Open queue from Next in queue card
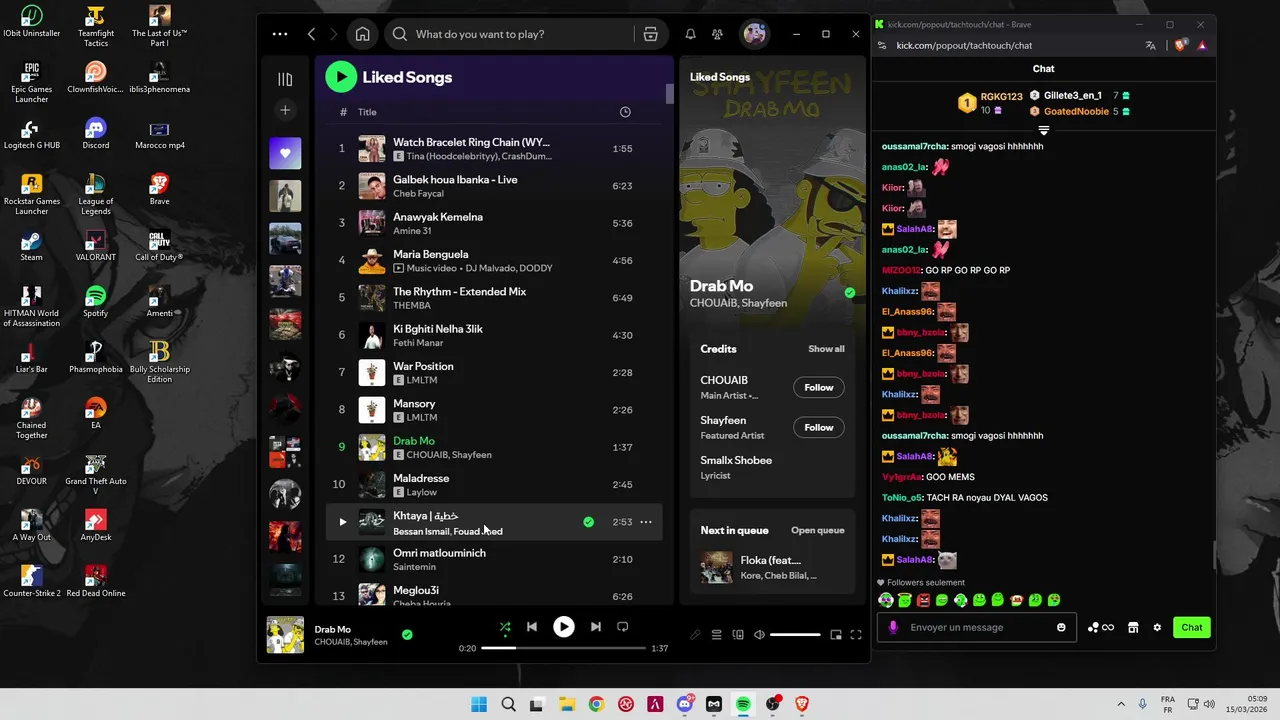Screen dimensions: 1280x720 pos(818,530)
